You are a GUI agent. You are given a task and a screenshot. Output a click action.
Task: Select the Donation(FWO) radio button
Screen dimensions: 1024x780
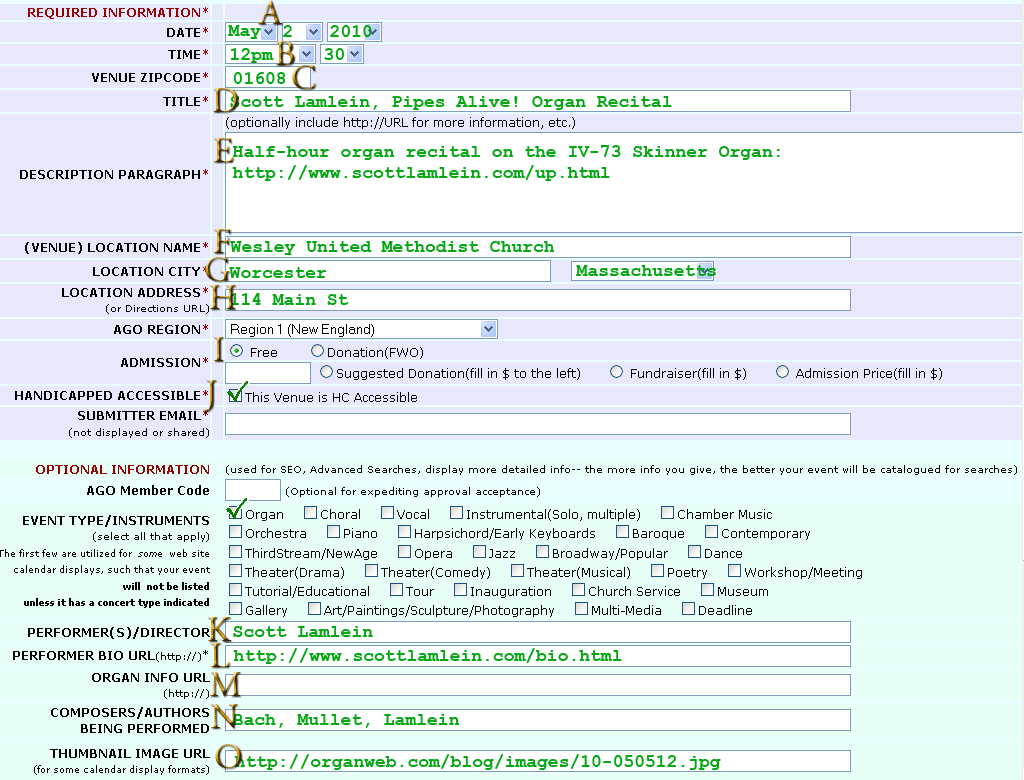(x=317, y=351)
